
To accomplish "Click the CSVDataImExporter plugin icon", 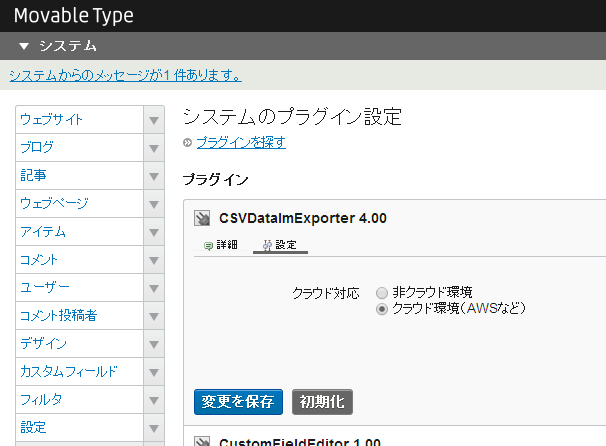I will point(202,218).
